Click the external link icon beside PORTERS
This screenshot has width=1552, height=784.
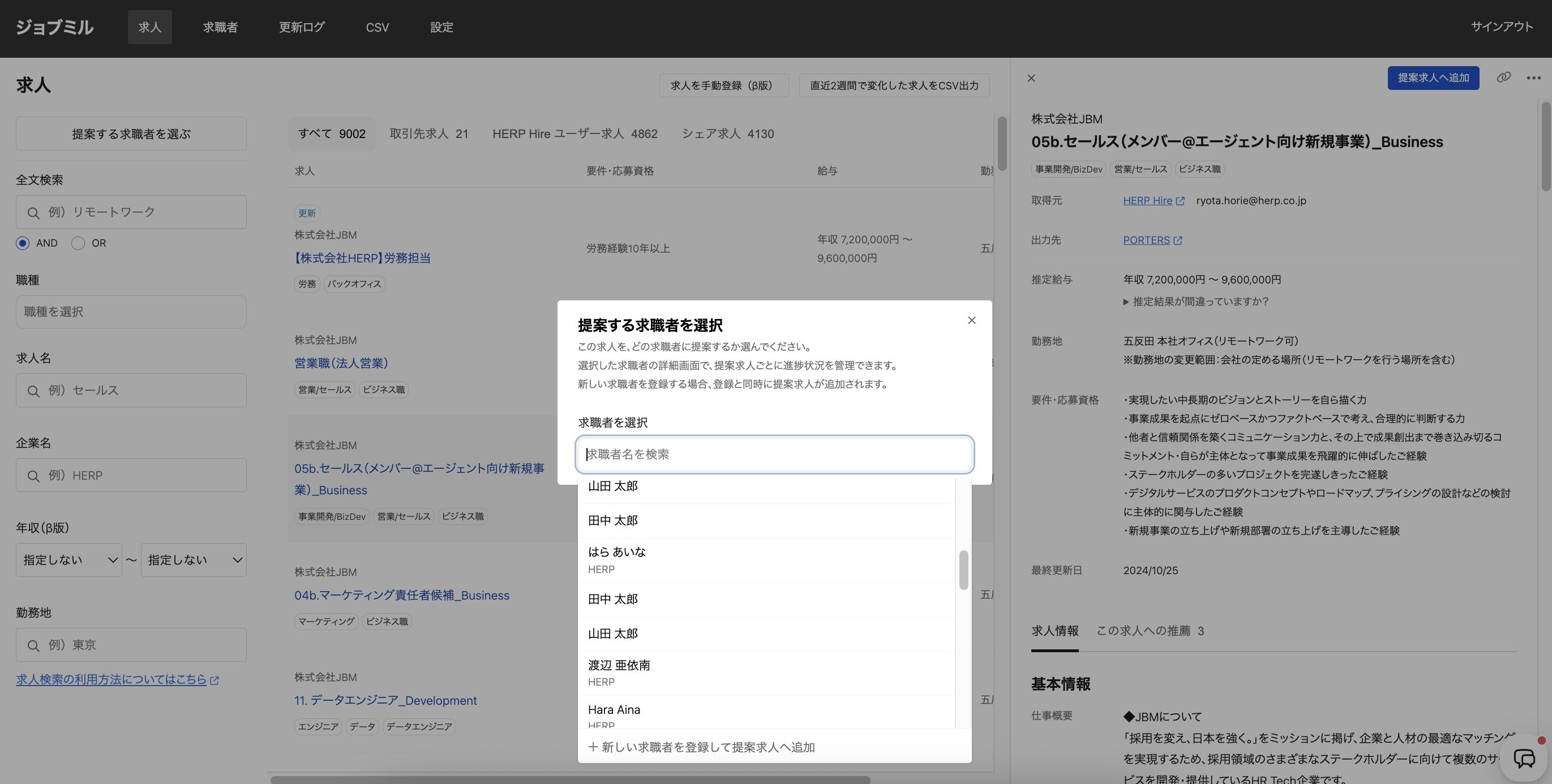pyautogui.click(x=1178, y=241)
